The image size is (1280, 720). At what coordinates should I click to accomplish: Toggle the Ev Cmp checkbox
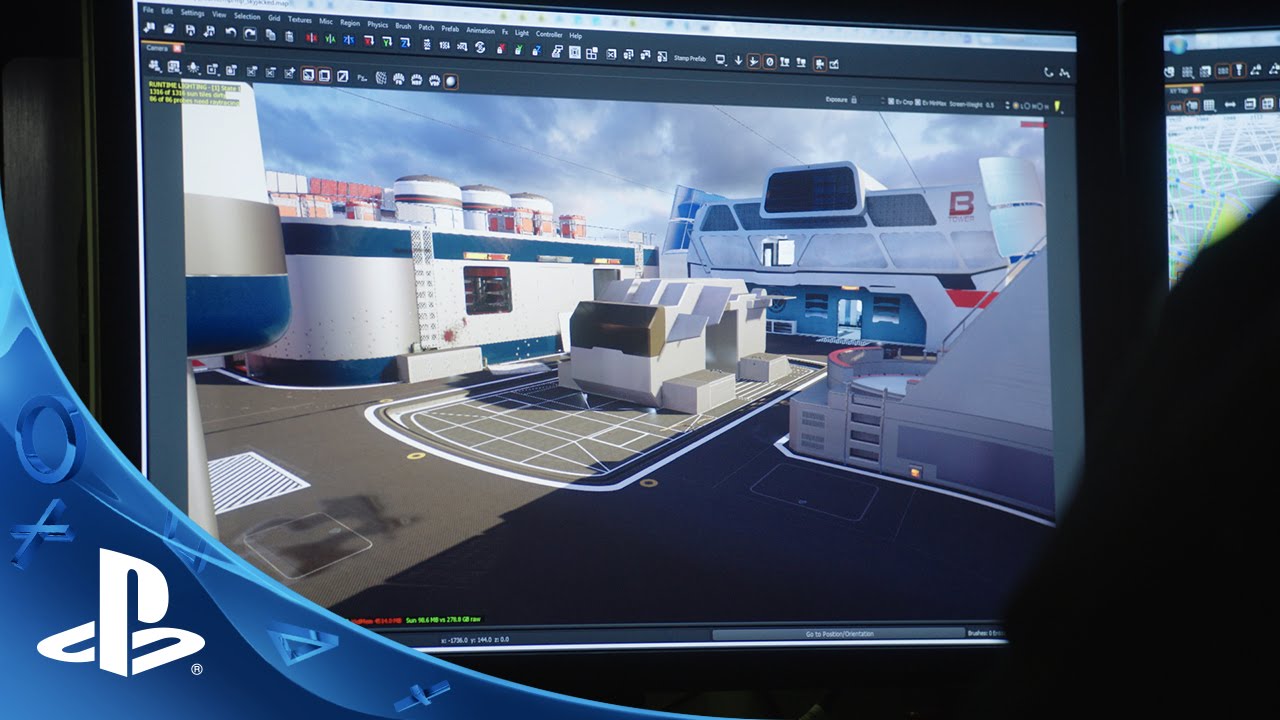(x=890, y=101)
